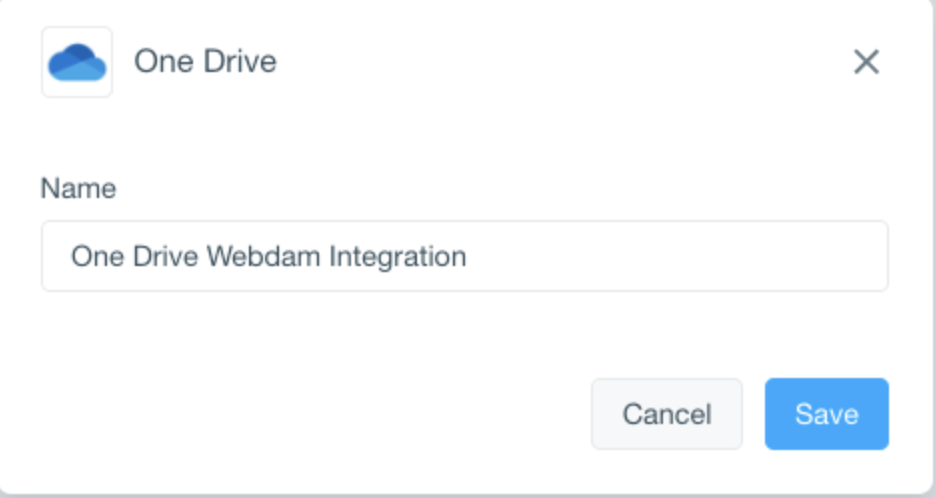Screen dimensions: 936x498
Task: Focus the Name input field
Action: click(x=465, y=256)
